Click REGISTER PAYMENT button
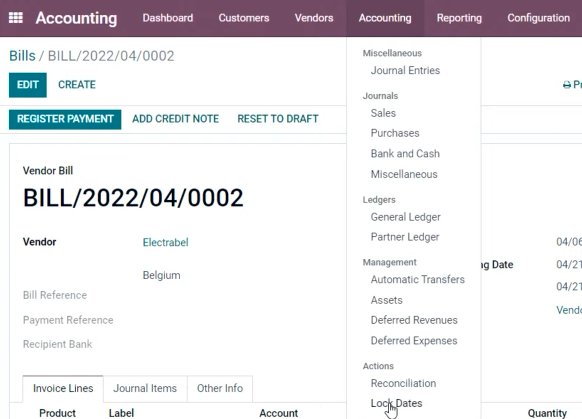Image resolution: width=582 pixels, height=419 pixels. 65,119
